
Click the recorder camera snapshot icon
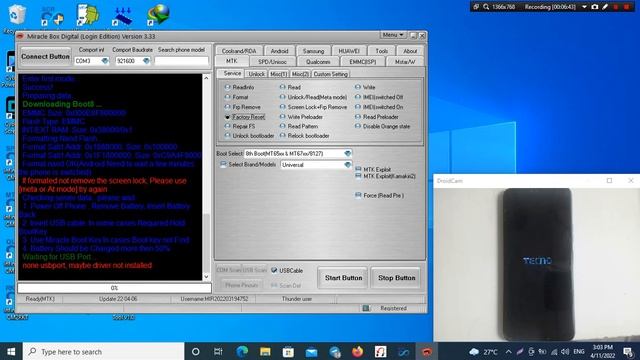[x=595, y=7]
